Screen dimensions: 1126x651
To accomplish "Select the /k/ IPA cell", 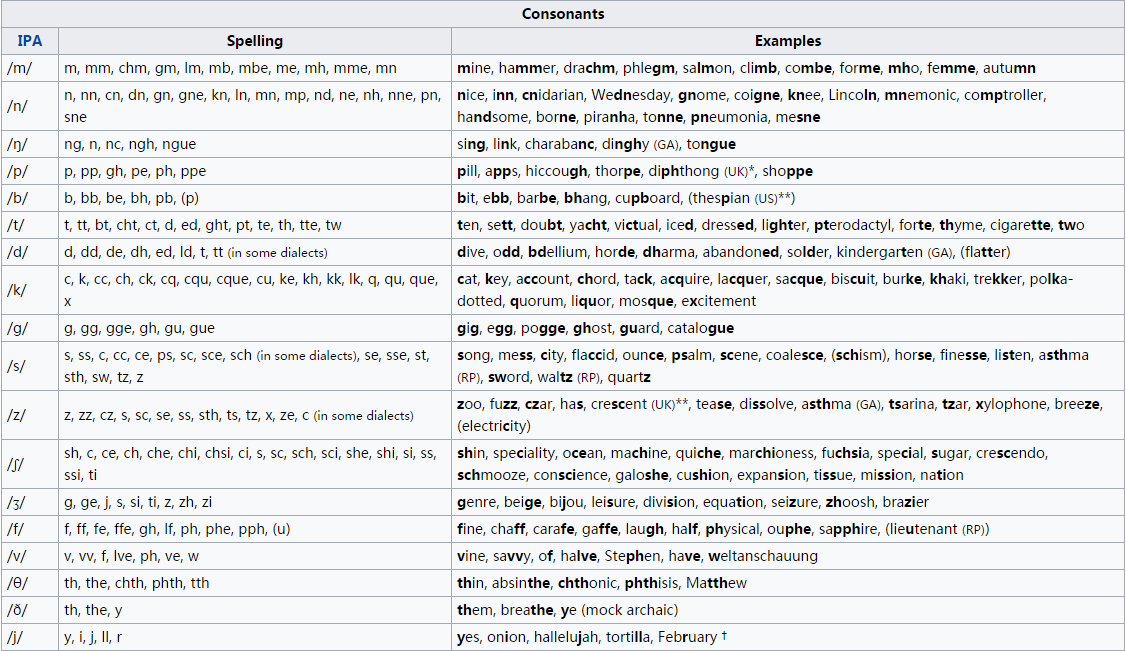I will [x=29, y=290].
